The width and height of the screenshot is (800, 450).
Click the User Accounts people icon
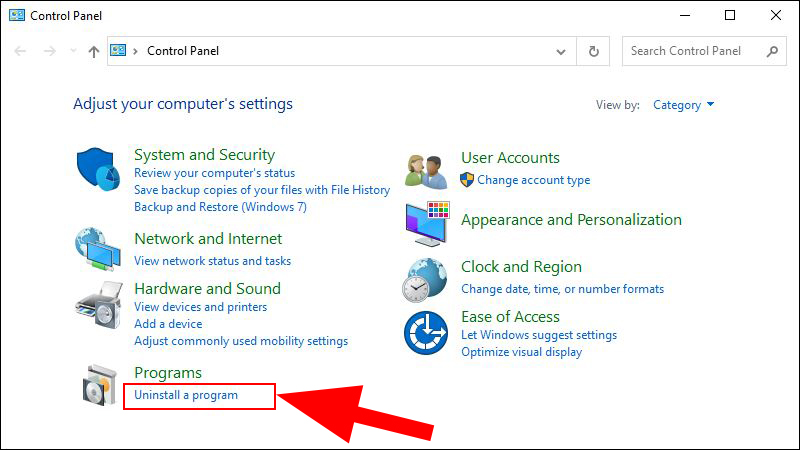click(426, 171)
